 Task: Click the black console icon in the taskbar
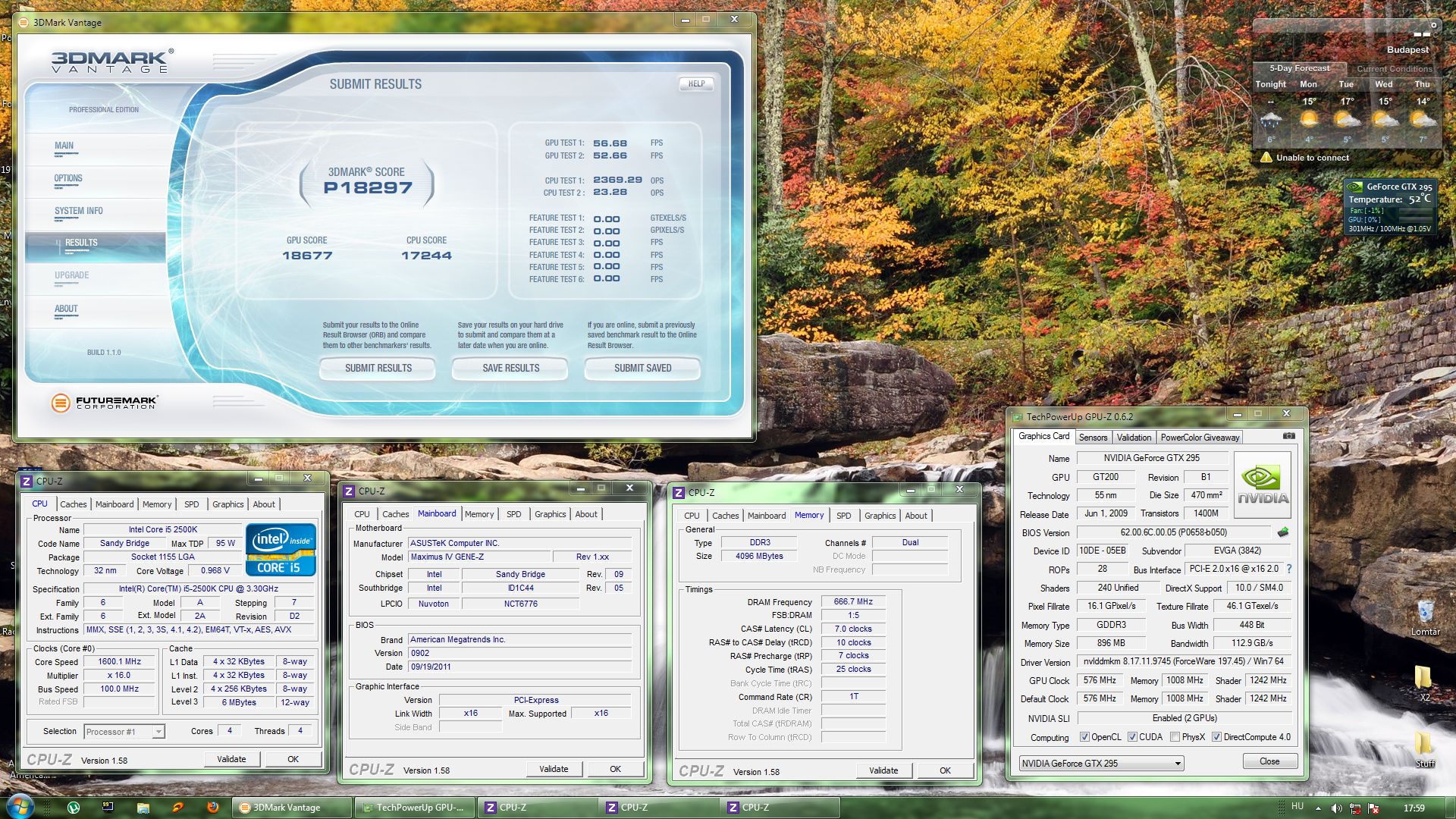[108, 808]
